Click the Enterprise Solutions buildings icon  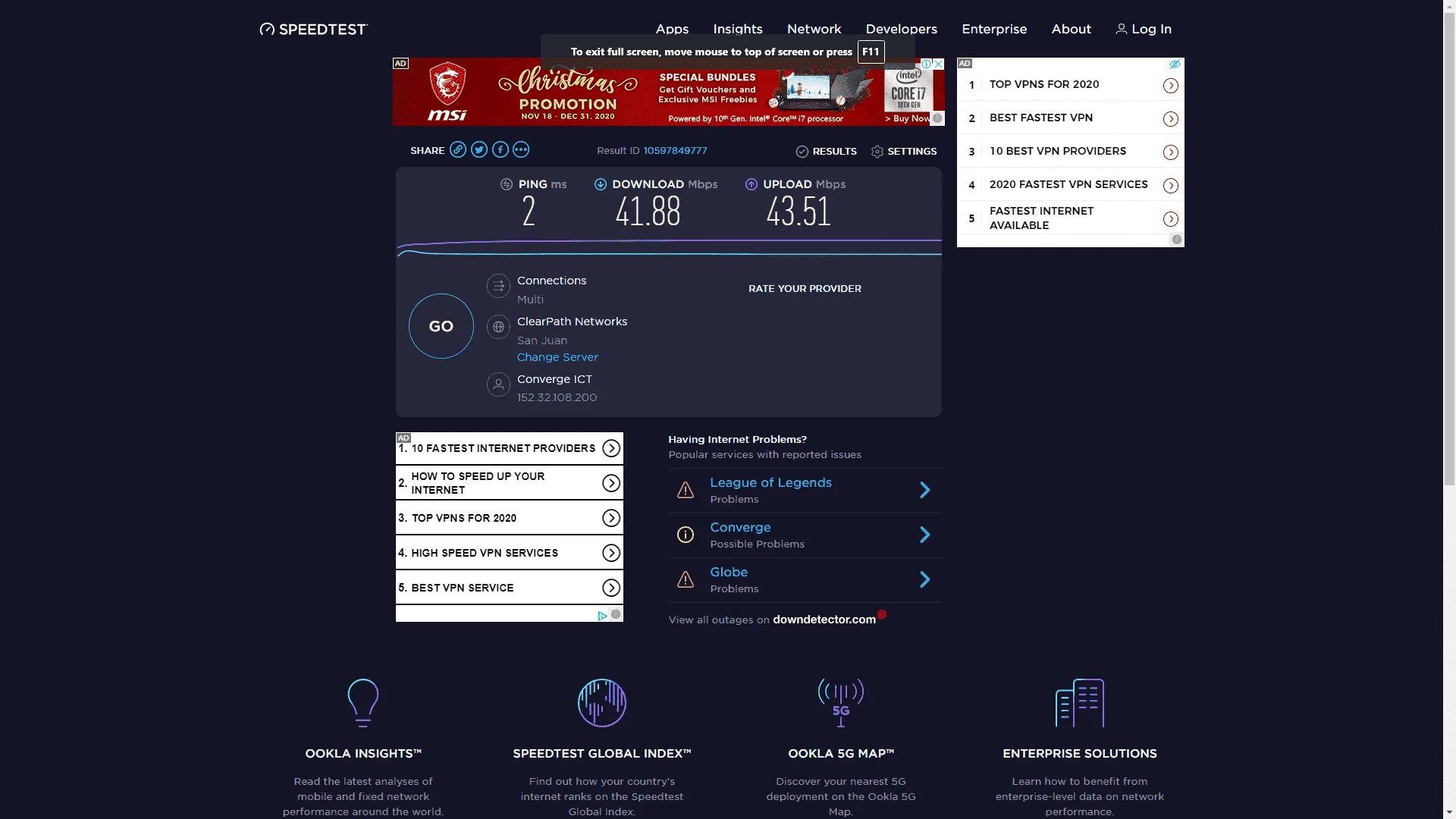click(x=1080, y=703)
